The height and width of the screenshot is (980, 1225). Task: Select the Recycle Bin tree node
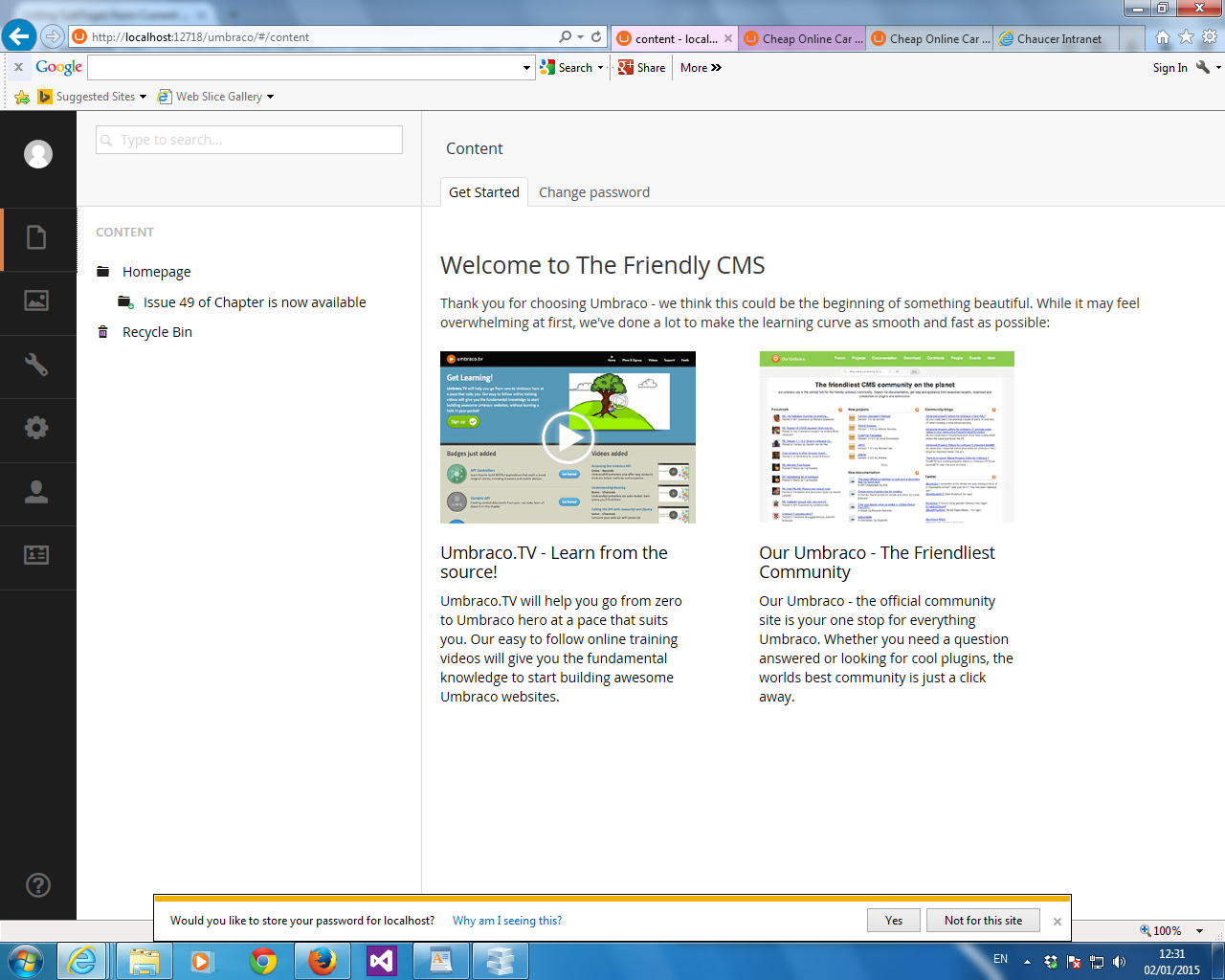(157, 332)
